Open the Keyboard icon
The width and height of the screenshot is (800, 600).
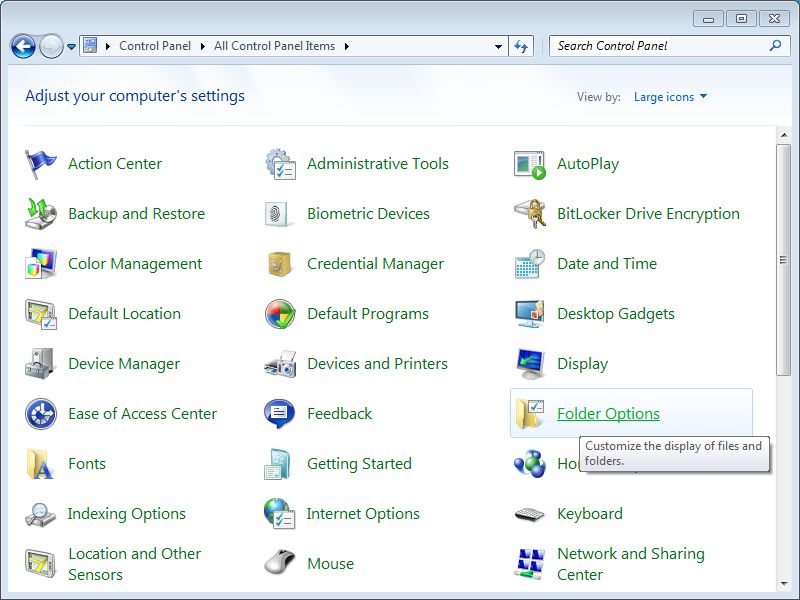(x=530, y=514)
